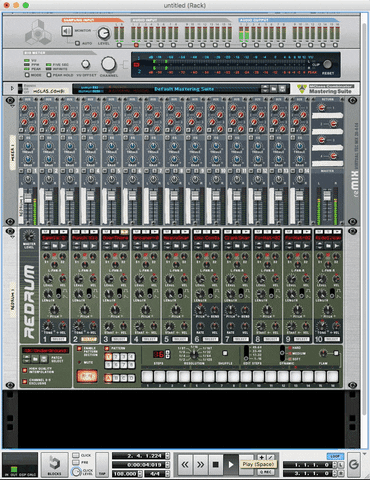The image size is (370, 480).
Task: Save the Mastering Suite patch with disk icon
Action: pos(283,89)
